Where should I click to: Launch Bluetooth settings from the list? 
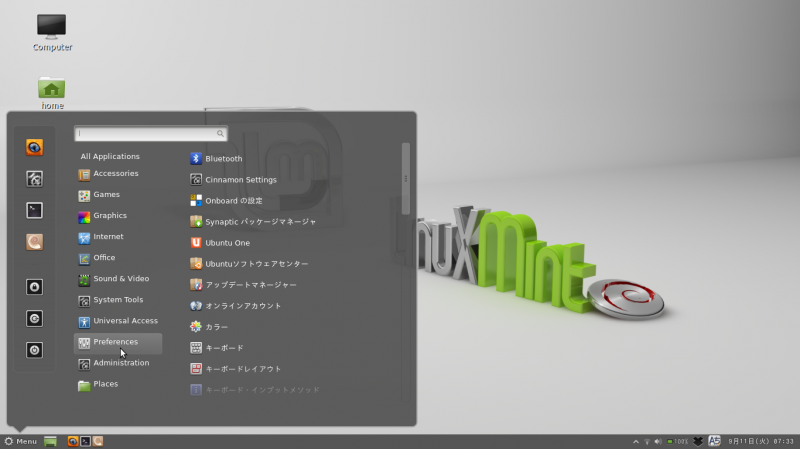coord(216,159)
